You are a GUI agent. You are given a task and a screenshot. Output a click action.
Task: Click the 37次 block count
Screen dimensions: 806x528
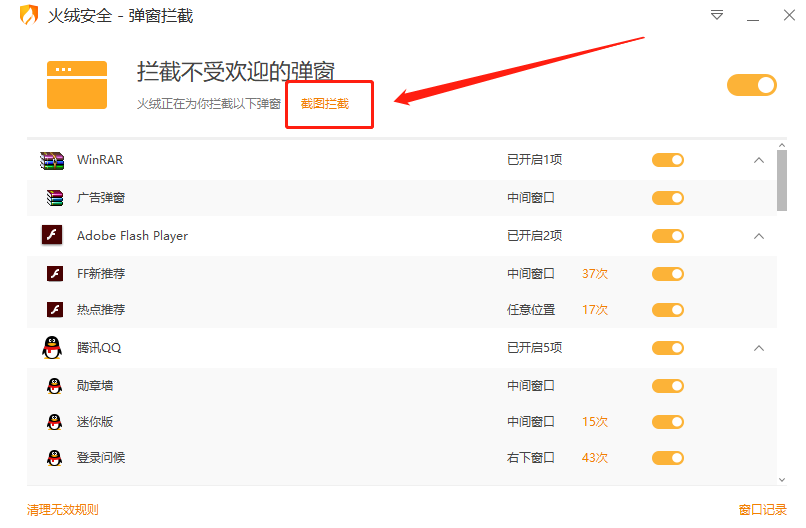[595, 274]
